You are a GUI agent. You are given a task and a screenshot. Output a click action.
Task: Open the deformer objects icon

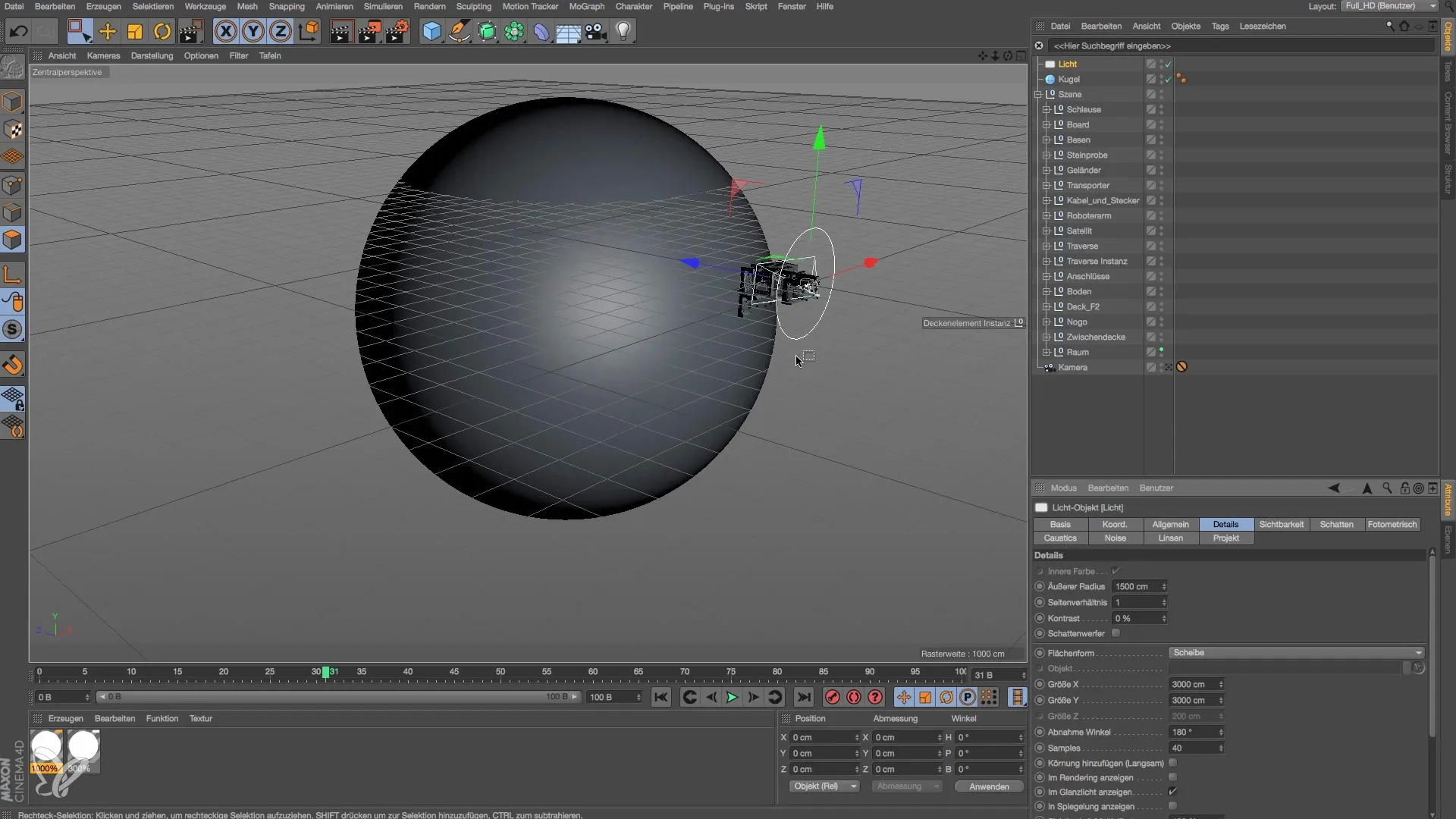point(541,31)
